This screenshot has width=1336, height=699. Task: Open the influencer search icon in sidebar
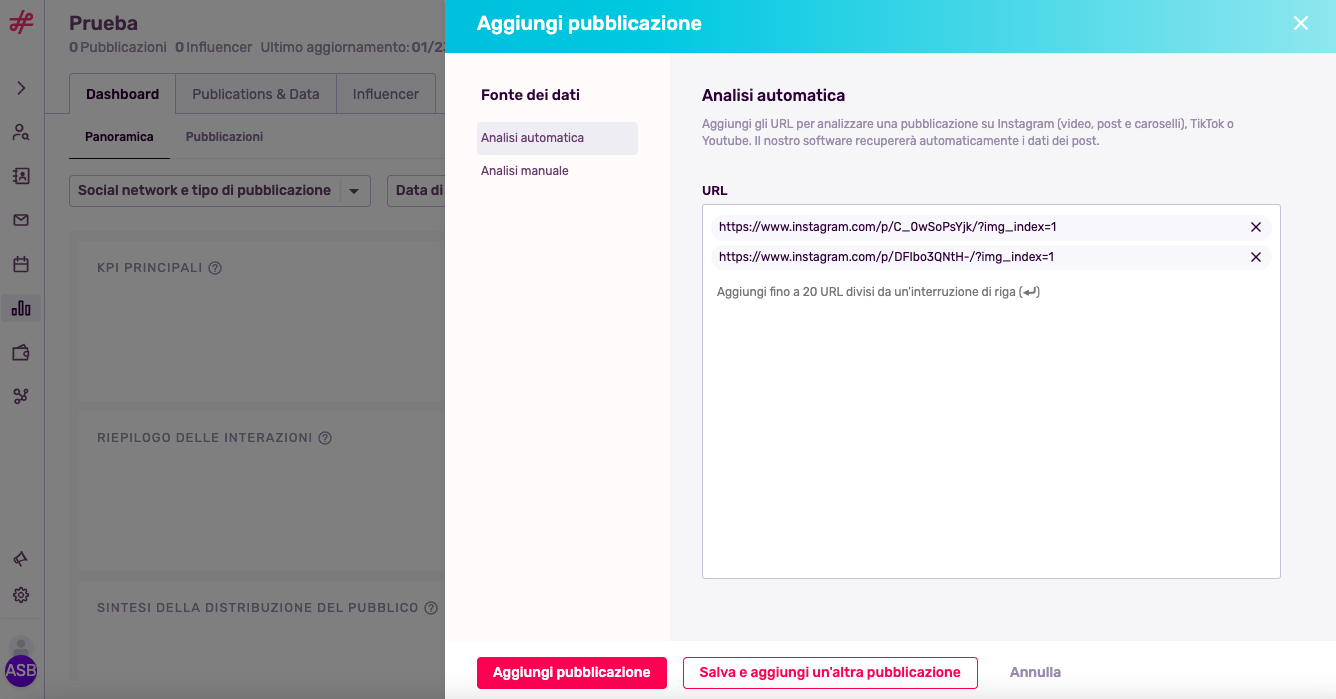click(x=21, y=132)
